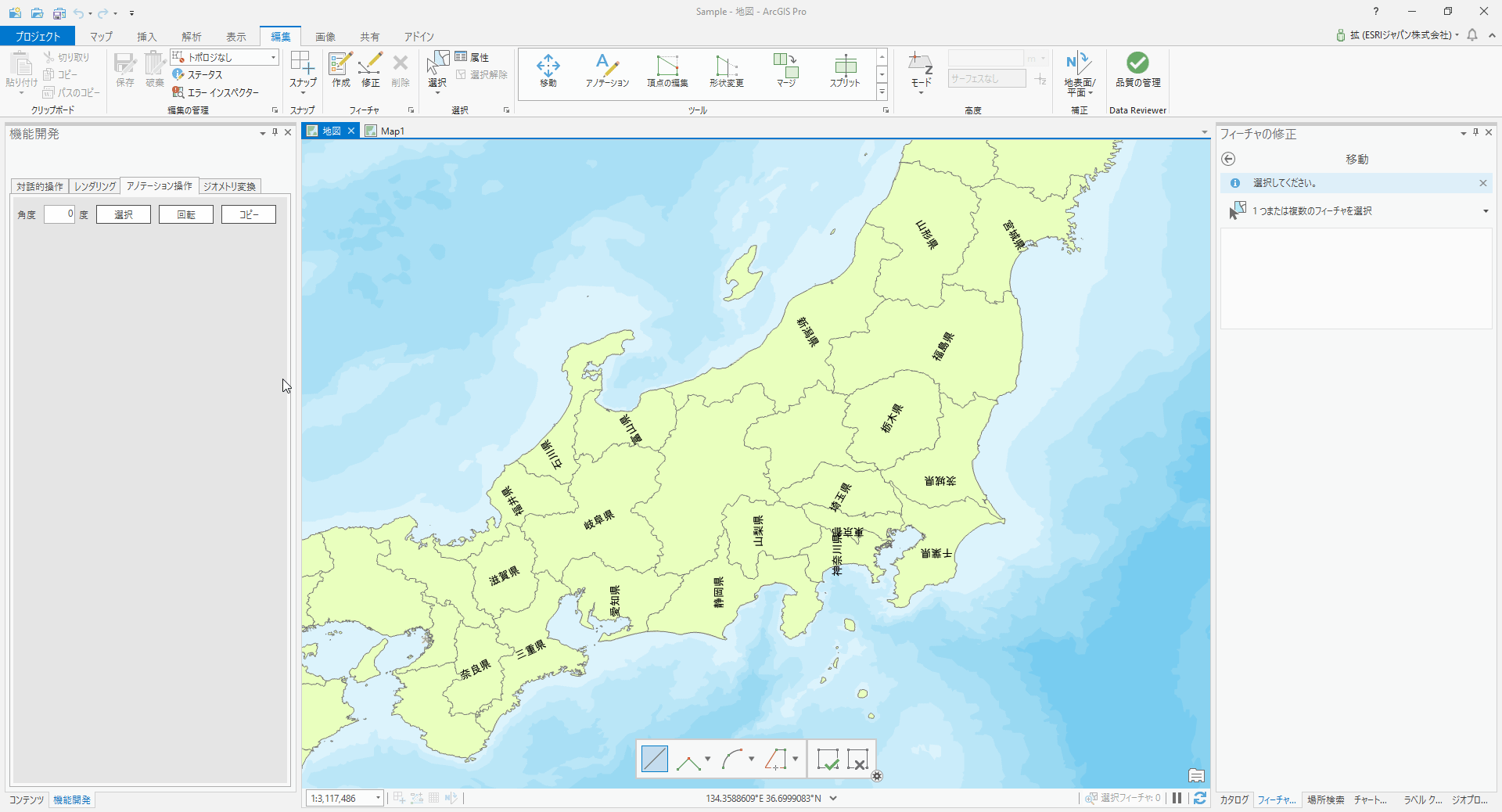
Task: Click the Clear sketch X icon
Action: coord(858,759)
